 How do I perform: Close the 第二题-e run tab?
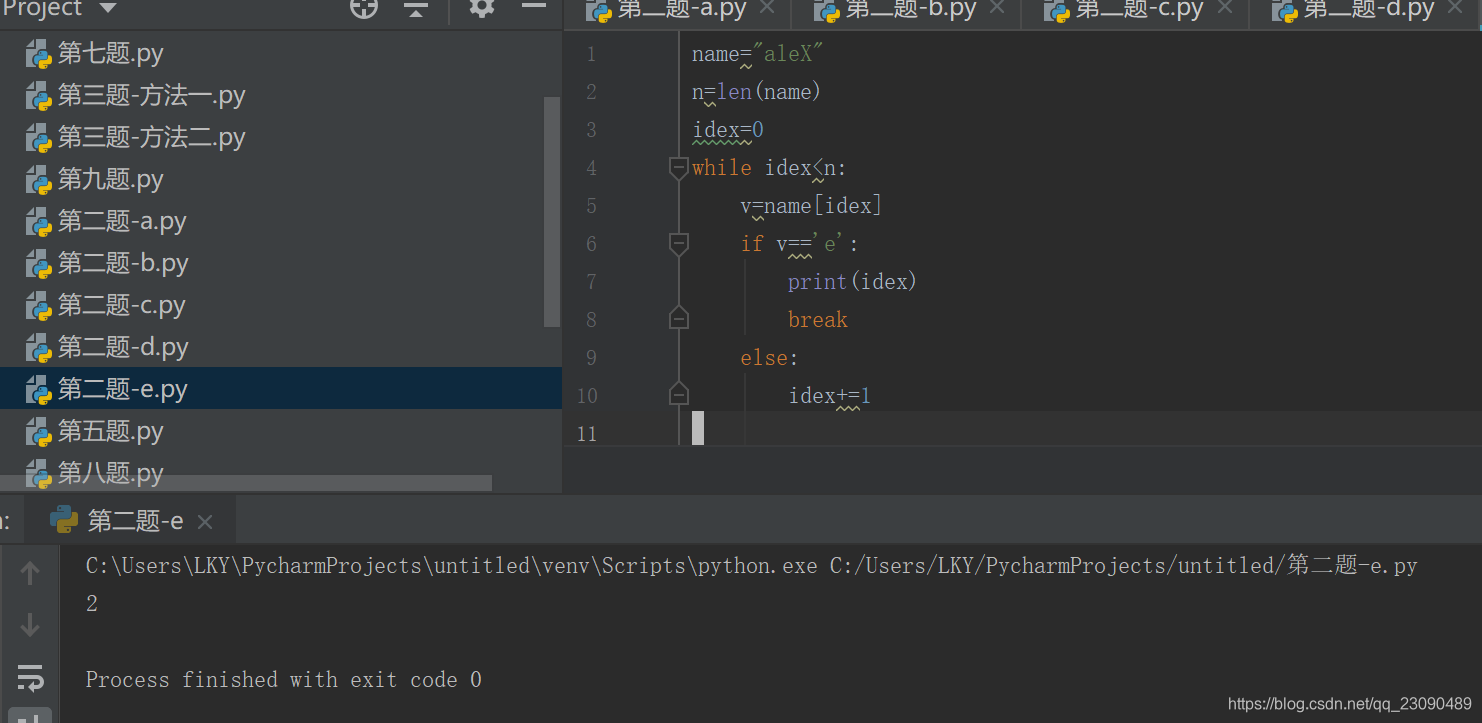coord(205,522)
